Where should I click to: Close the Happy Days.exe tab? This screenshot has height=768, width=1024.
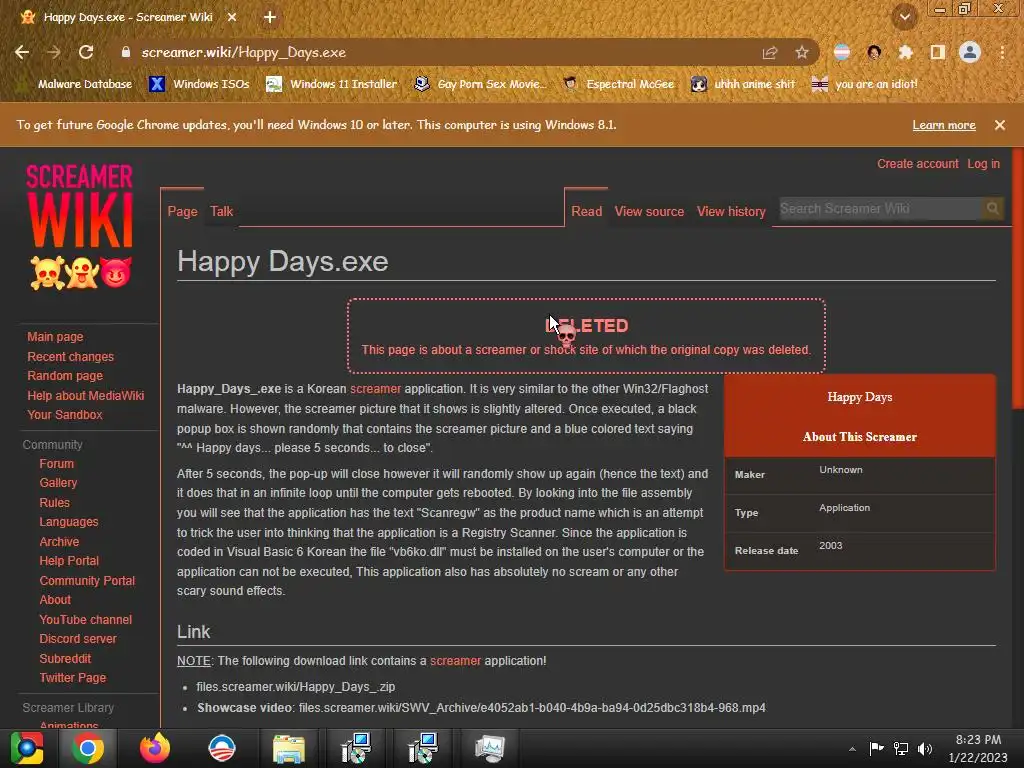(x=232, y=18)
